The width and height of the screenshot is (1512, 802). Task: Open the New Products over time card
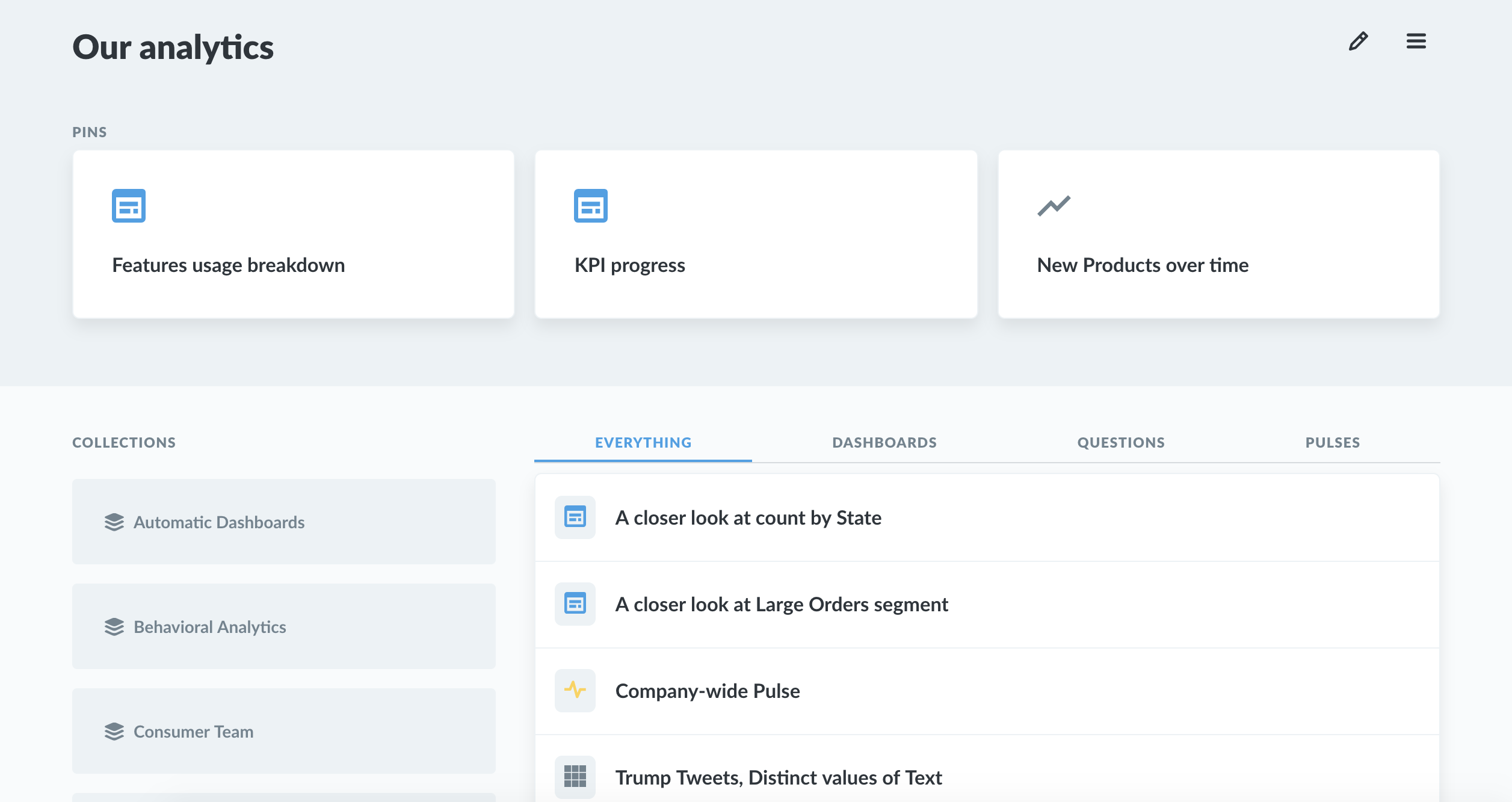click(1142, 265)
